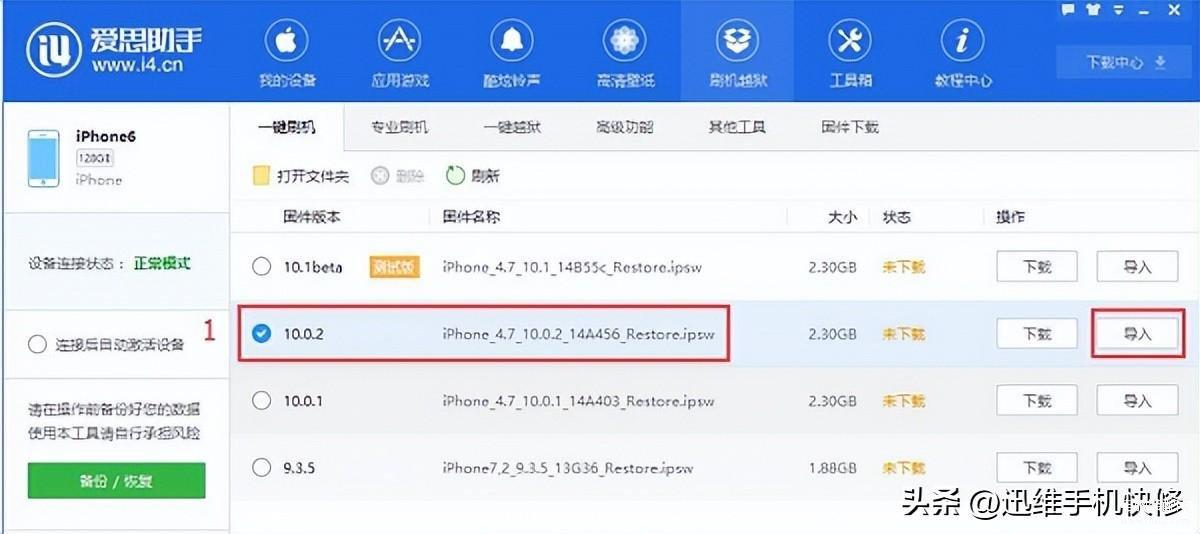
Task: Click the green 刷新 refresh icon
Action: coord(456,176)
